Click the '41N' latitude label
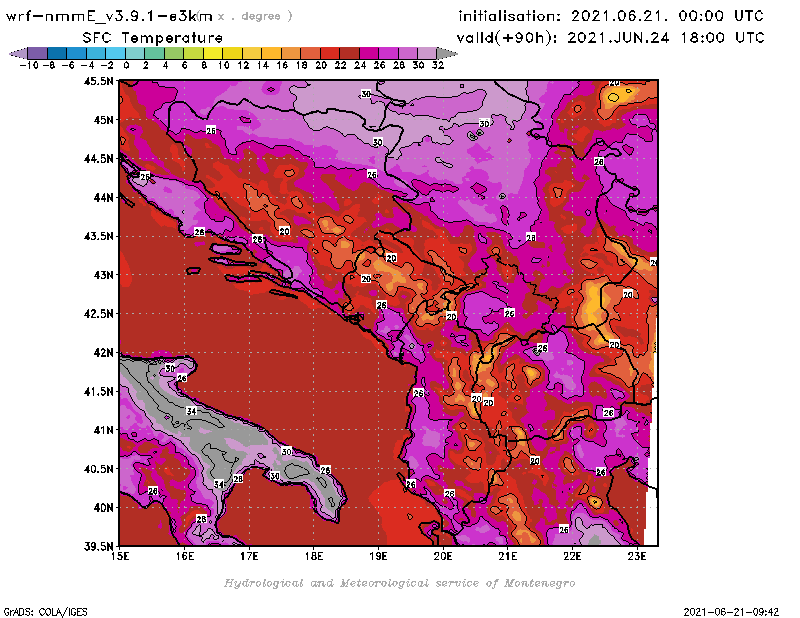Viewport: 800px width, 618px height. [x=103, y=430]
